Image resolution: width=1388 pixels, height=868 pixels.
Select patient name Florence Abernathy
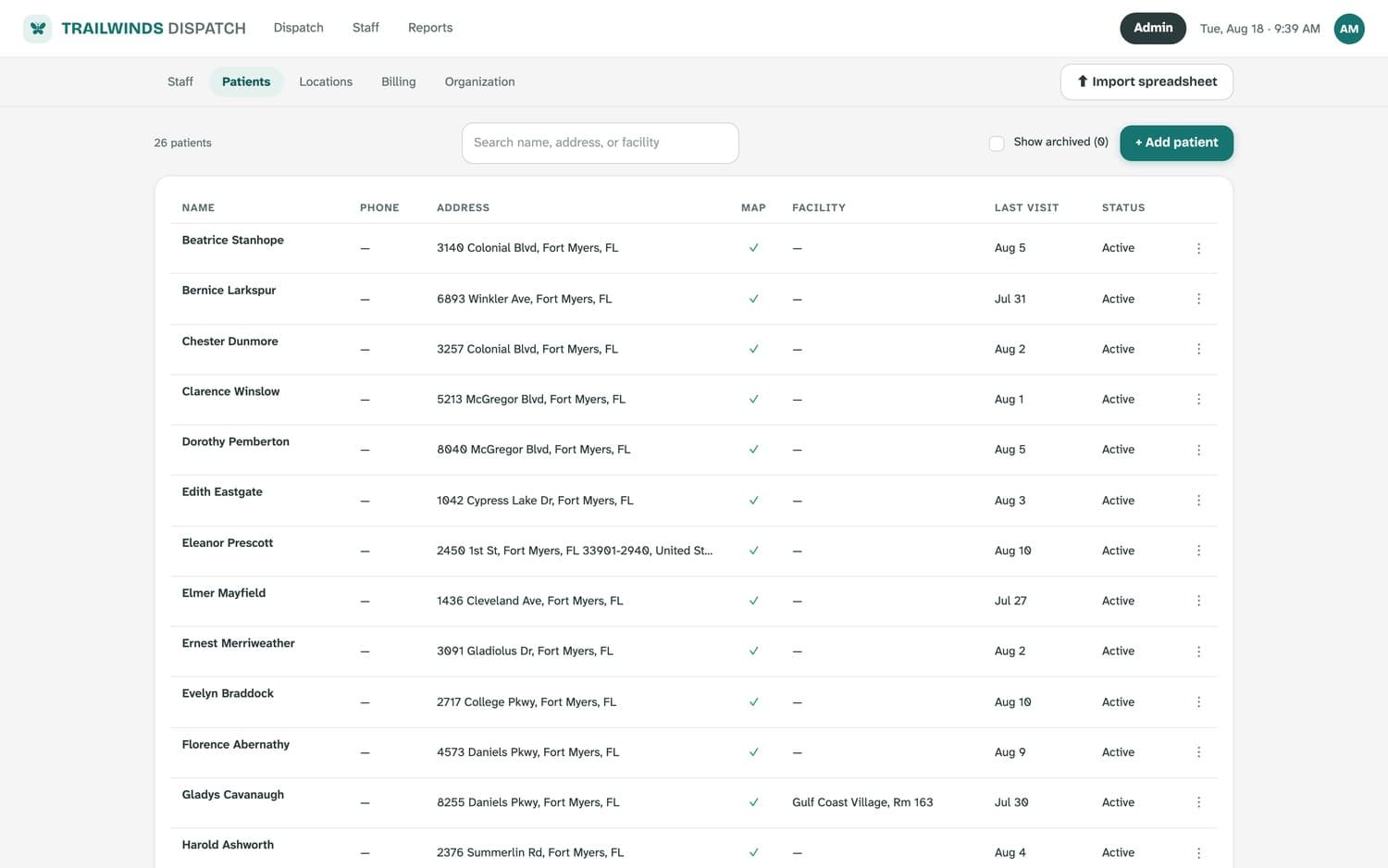[235, 744]
